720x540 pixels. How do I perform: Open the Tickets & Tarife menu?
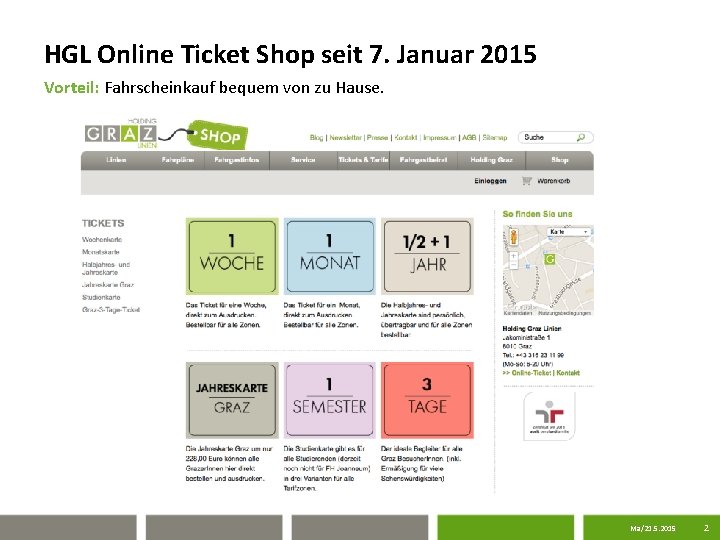(363, 160)
